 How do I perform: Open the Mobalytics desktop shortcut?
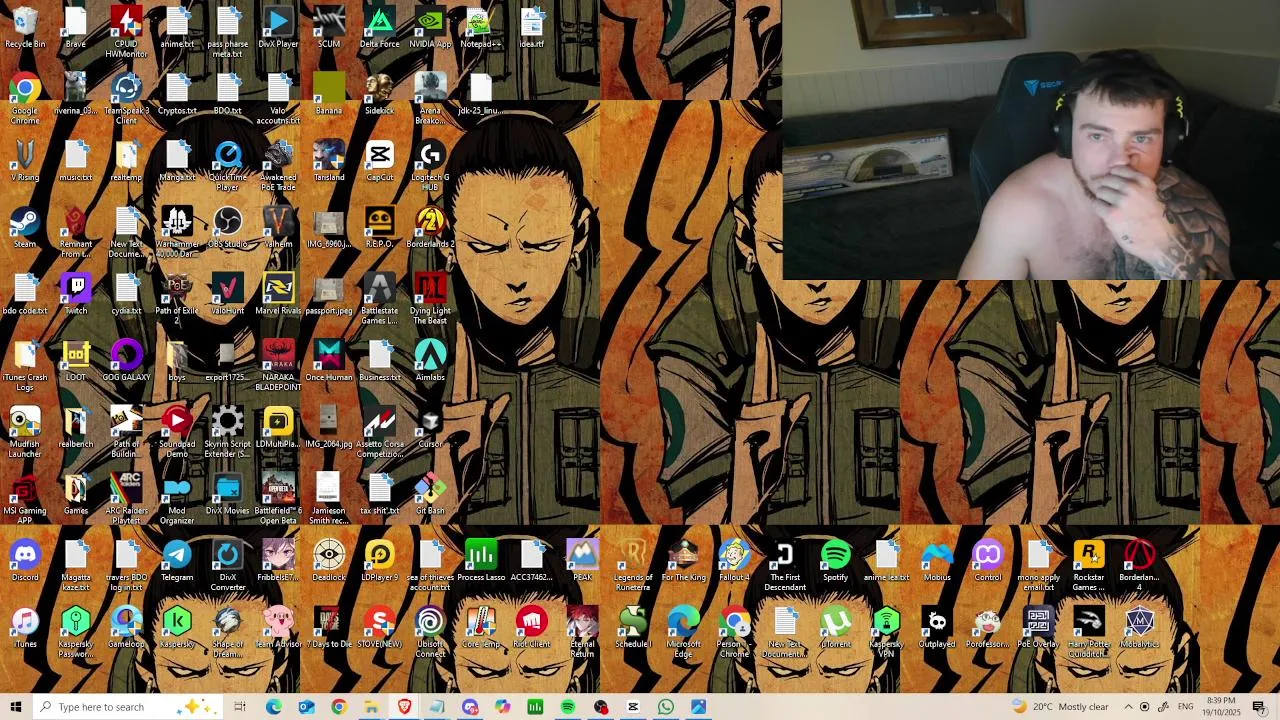click(1139, 628)
